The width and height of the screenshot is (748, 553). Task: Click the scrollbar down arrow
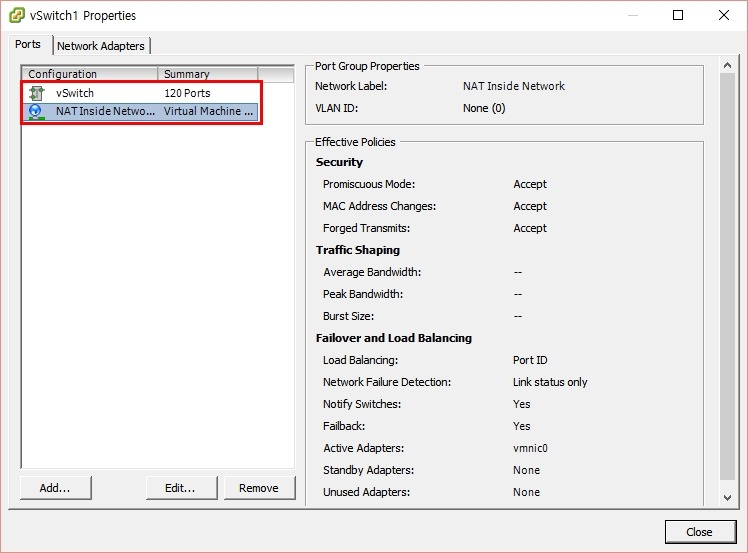pyautogui.click(x=727, y=497)
